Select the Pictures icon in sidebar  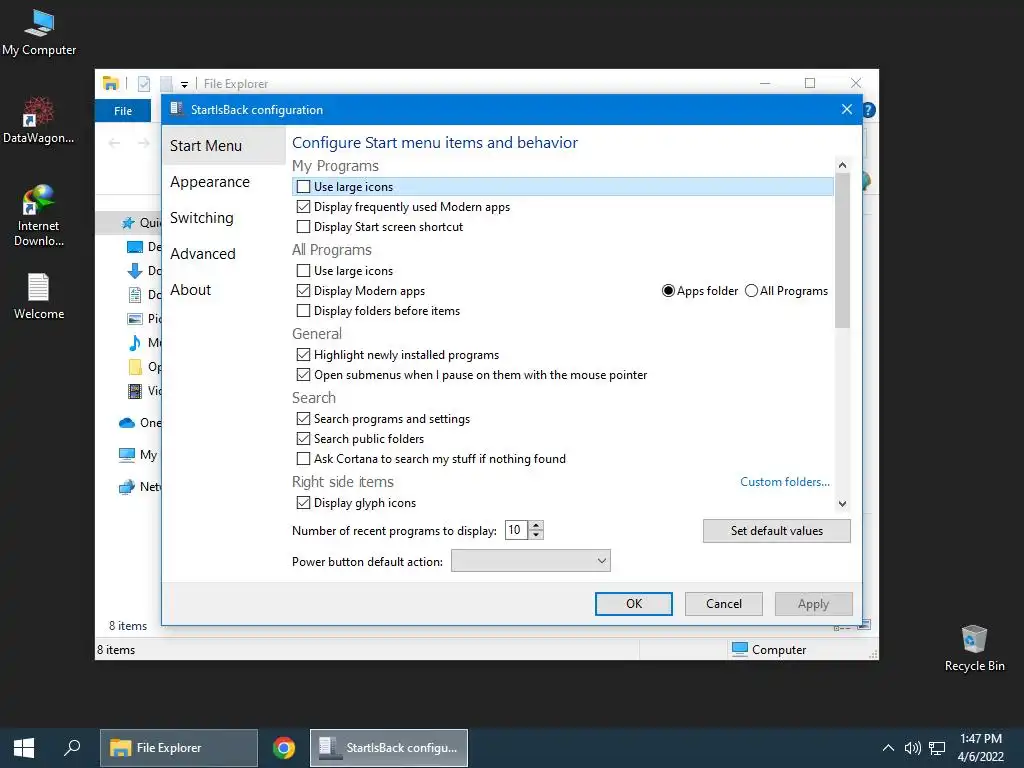pyautogui.click(x=135, y=319)
